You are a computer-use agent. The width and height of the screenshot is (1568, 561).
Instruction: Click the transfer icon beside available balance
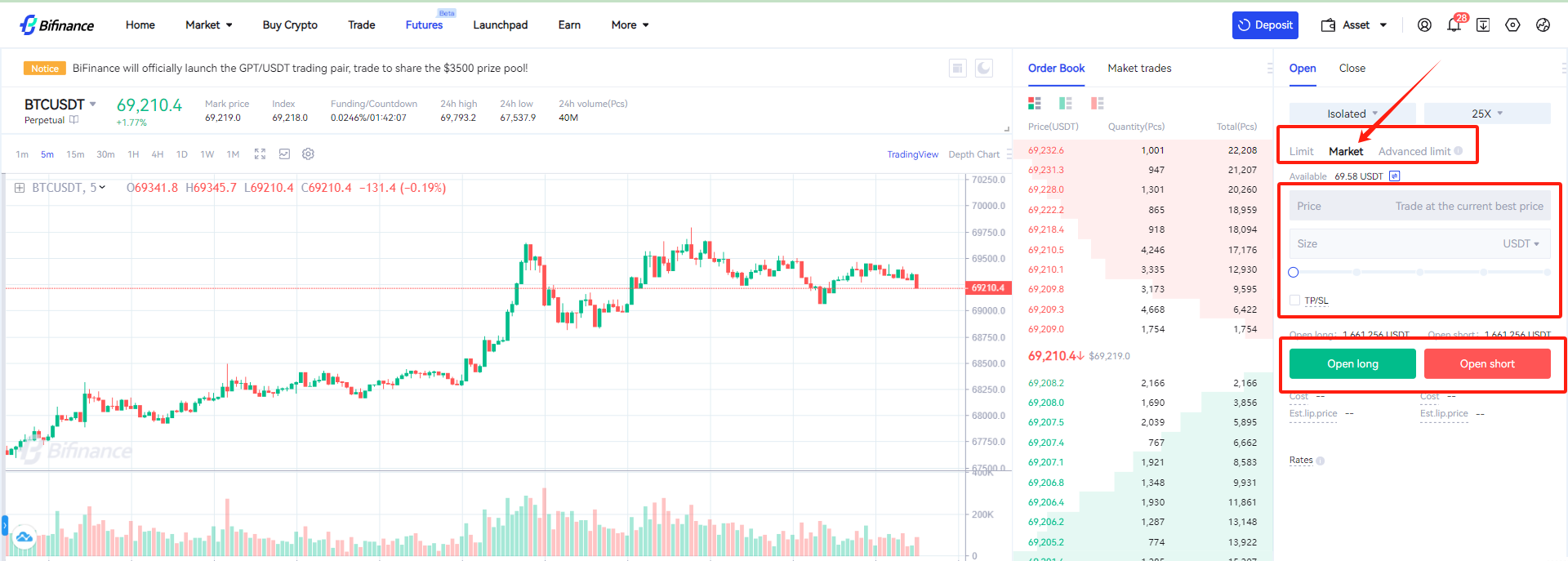click(1395, 176)
